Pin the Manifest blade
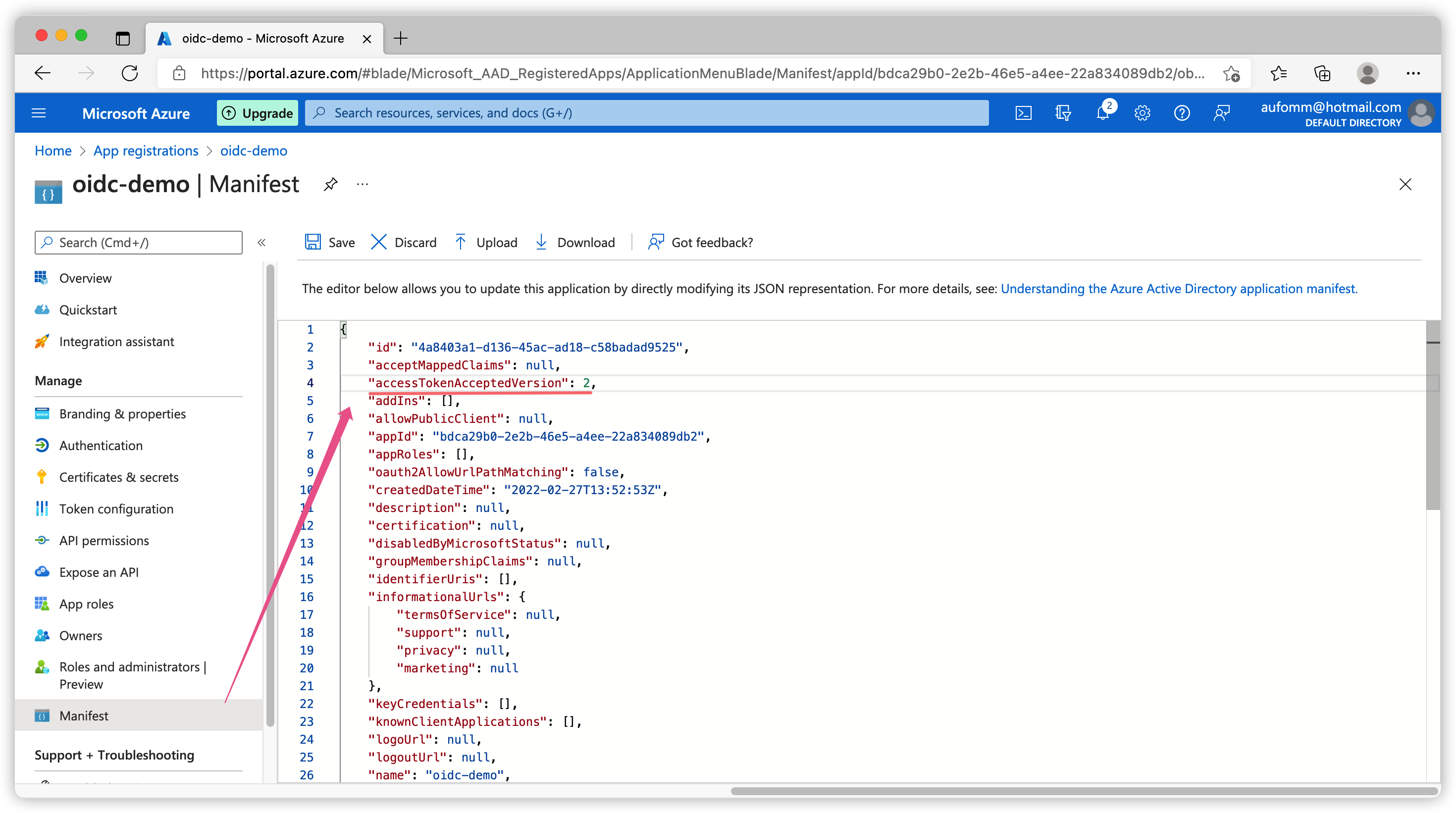The height and width of the screenshot is (813, 1456). click(331, 184)
